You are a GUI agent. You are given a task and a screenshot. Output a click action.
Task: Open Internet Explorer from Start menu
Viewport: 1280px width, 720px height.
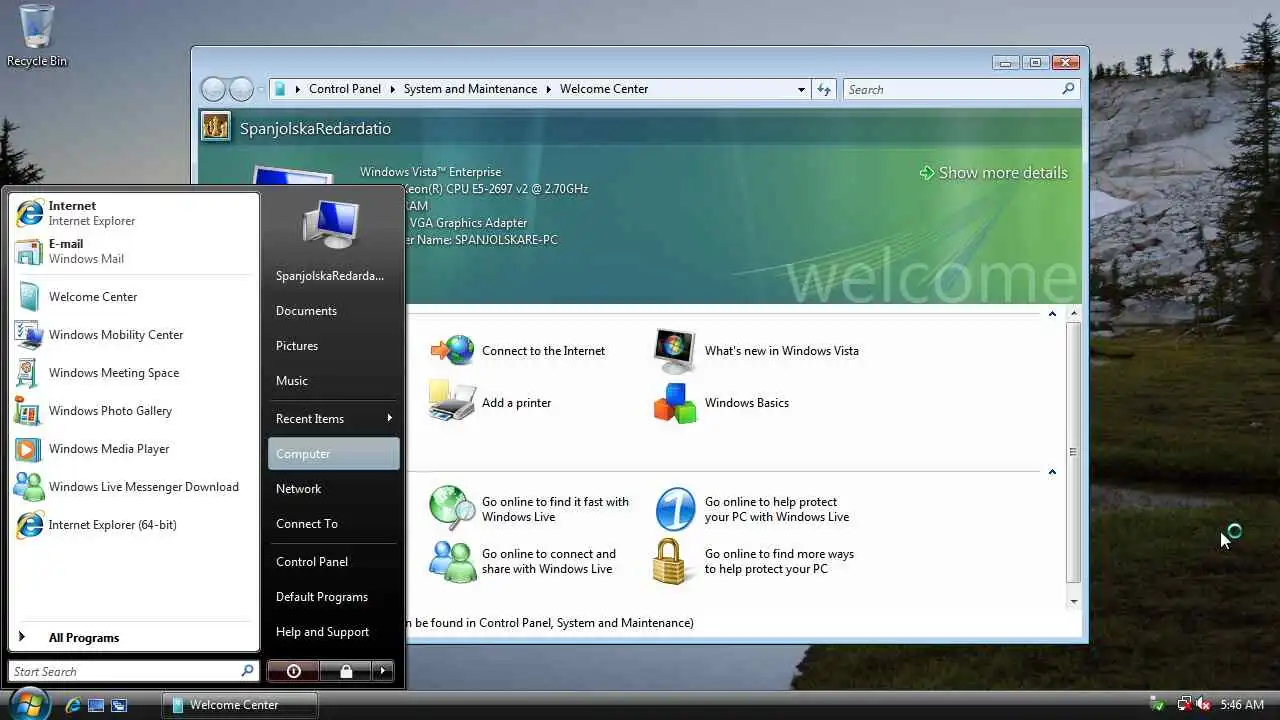coord(133,213)
